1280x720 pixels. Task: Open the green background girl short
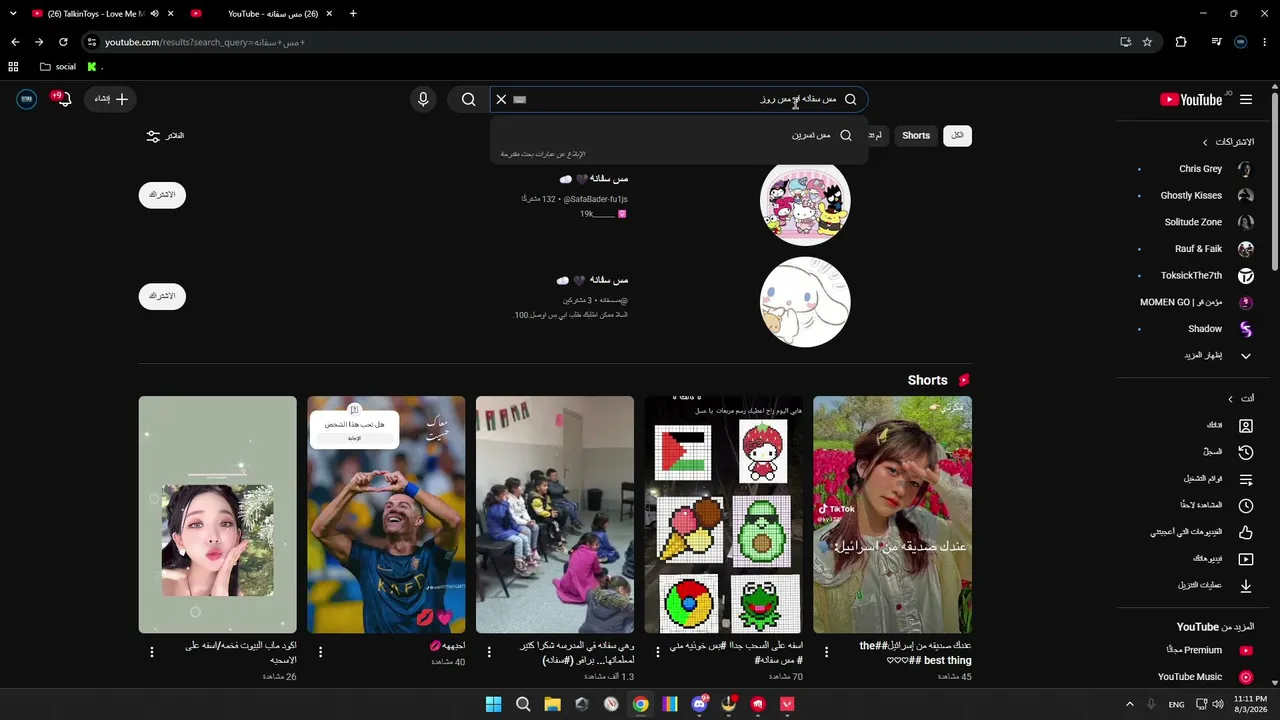217,514
